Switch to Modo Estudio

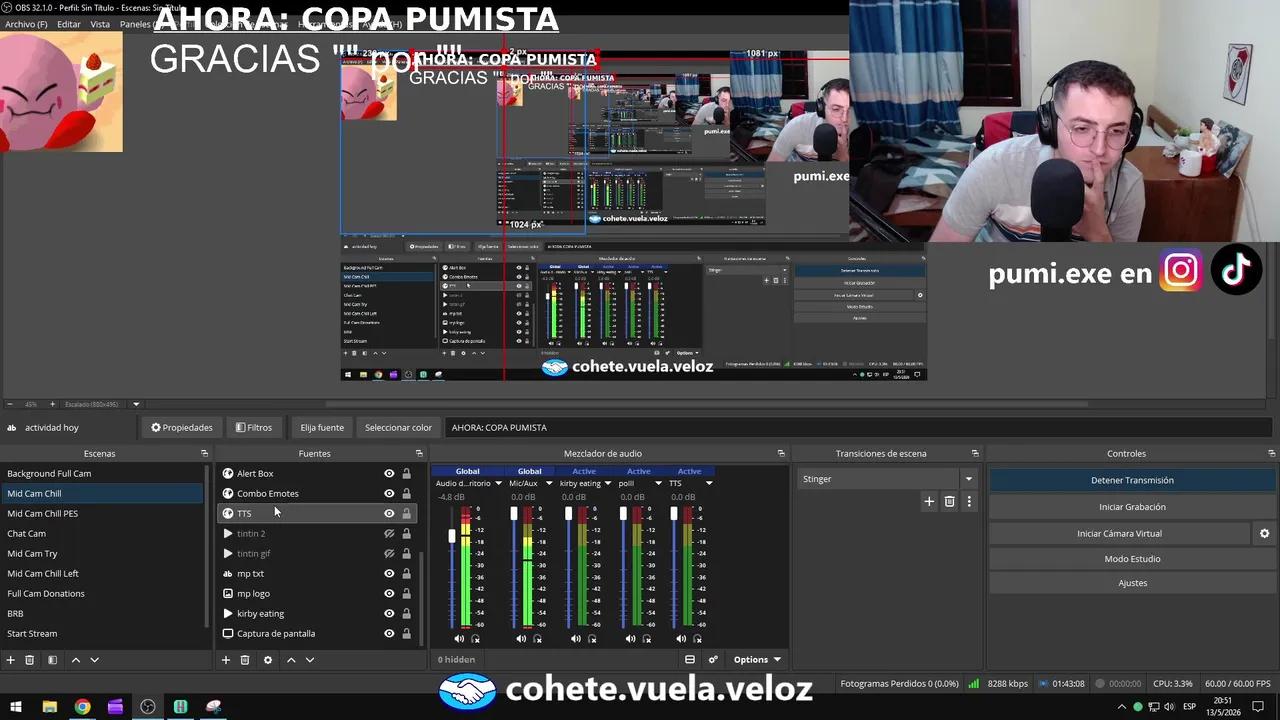pos(1132,559)
